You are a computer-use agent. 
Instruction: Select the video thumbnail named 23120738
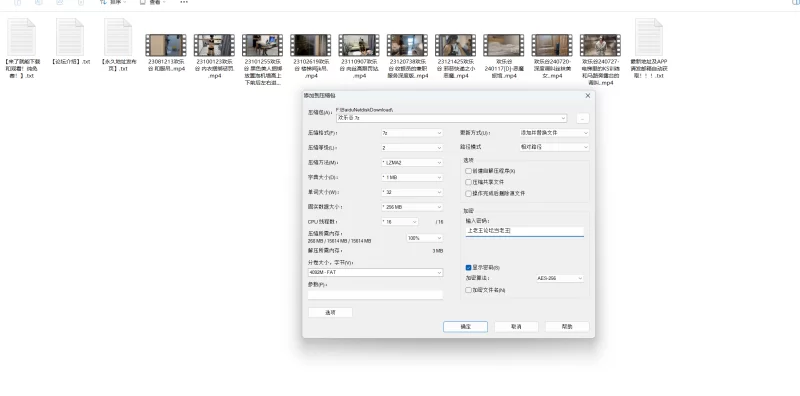tap(407, 45)
